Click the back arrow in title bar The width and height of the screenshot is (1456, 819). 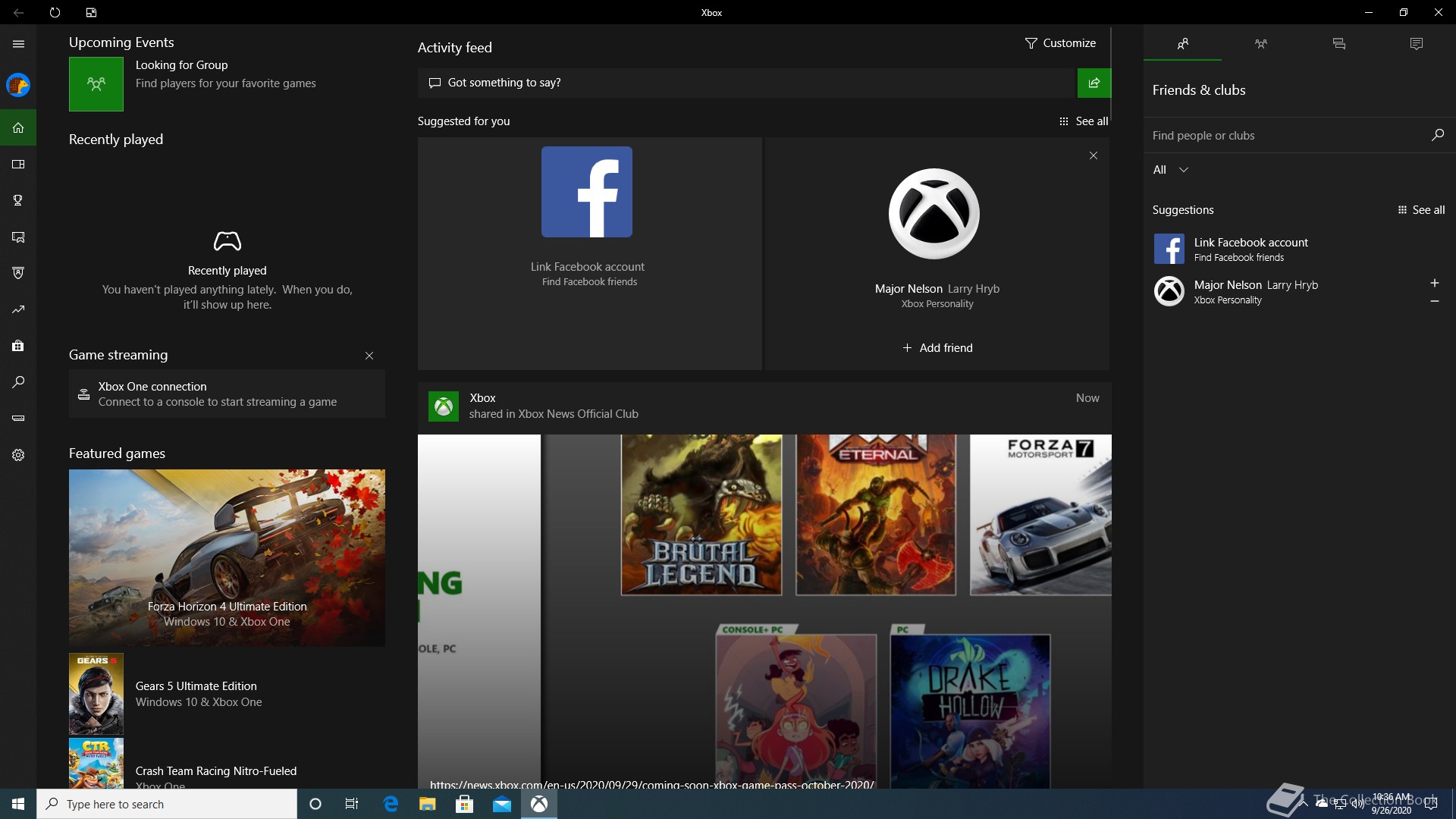click(18, 12)
